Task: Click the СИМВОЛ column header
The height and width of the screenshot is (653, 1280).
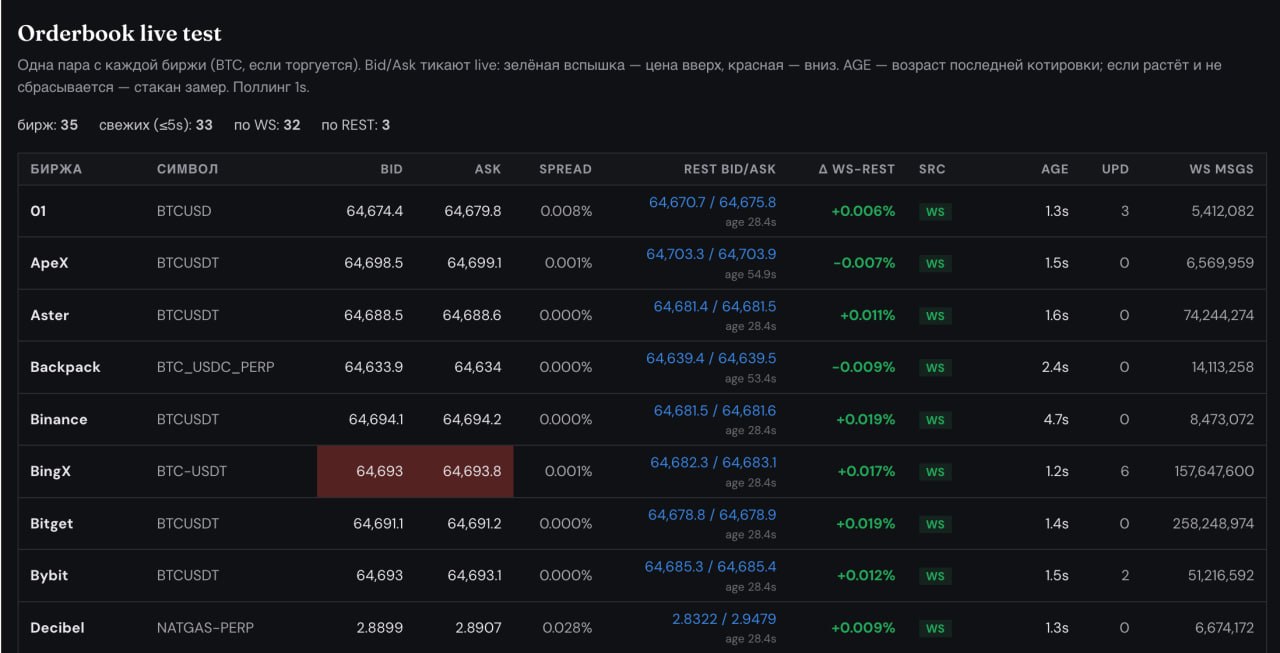Action: tap(187, 169)
